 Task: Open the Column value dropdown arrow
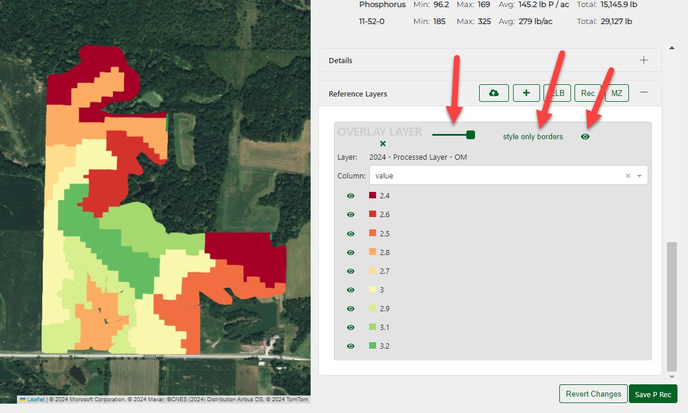coord(640,175)
